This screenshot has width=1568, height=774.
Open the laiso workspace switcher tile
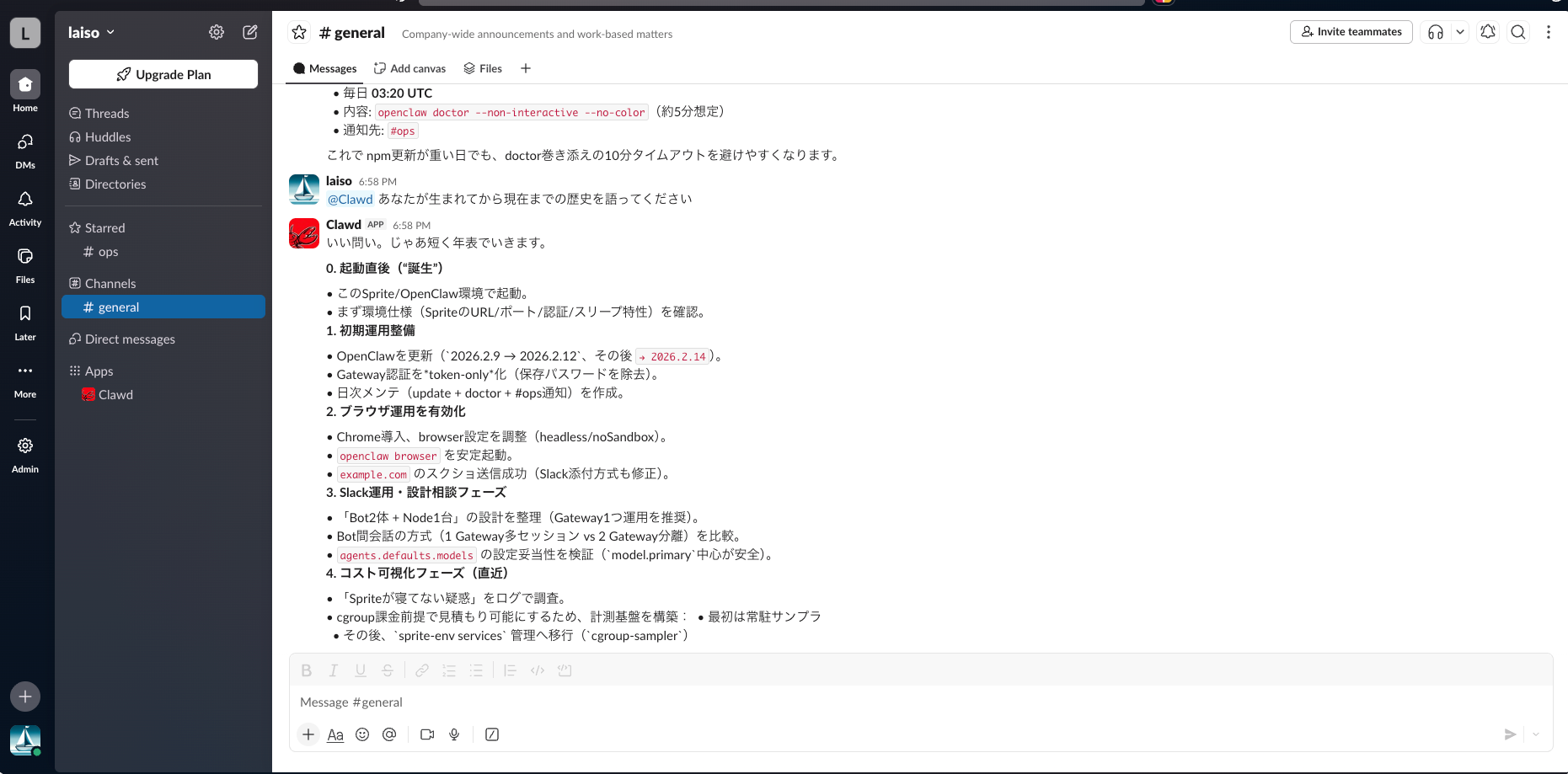point(25,33)
